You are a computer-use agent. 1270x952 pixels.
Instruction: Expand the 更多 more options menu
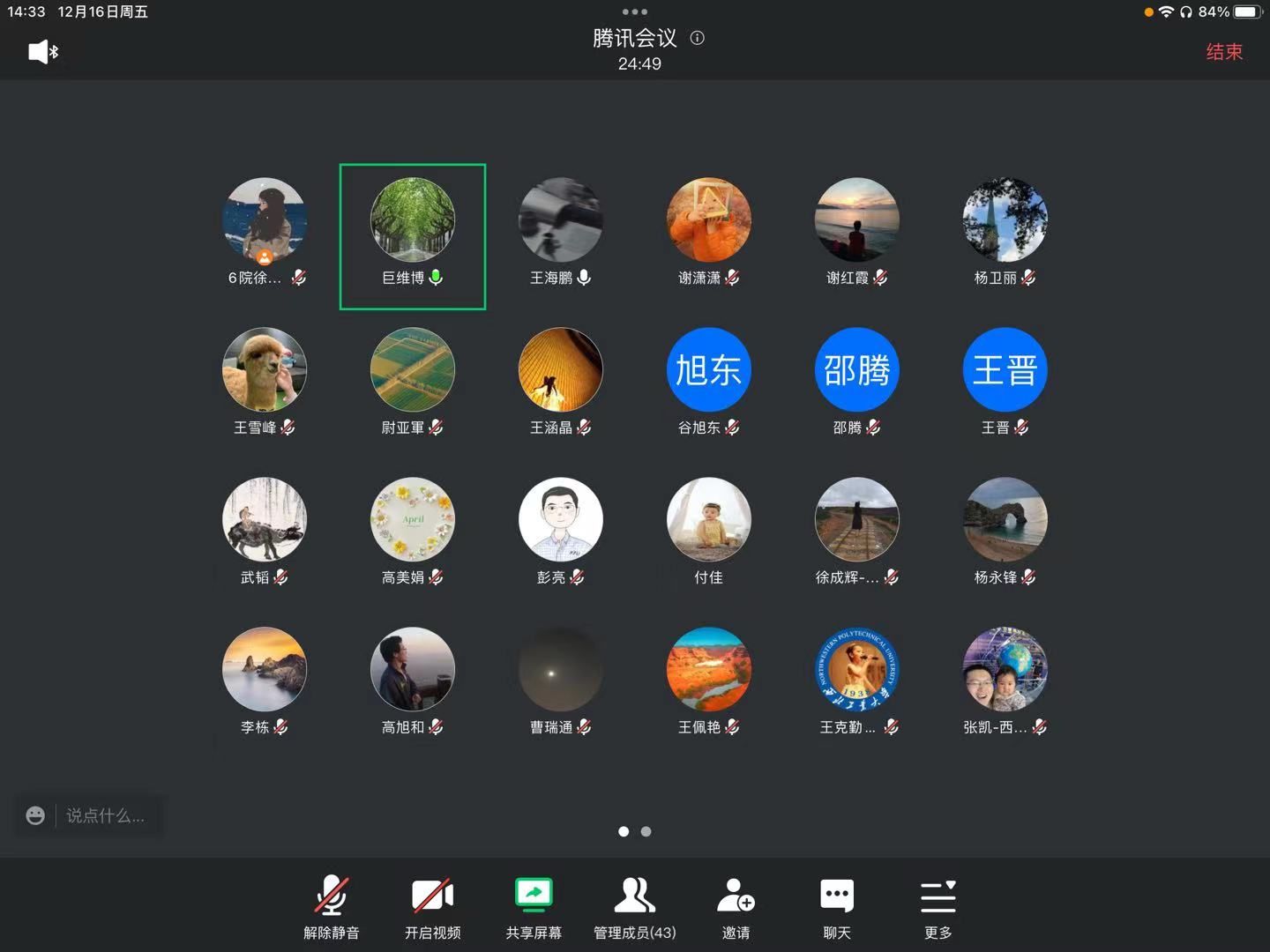938,896
